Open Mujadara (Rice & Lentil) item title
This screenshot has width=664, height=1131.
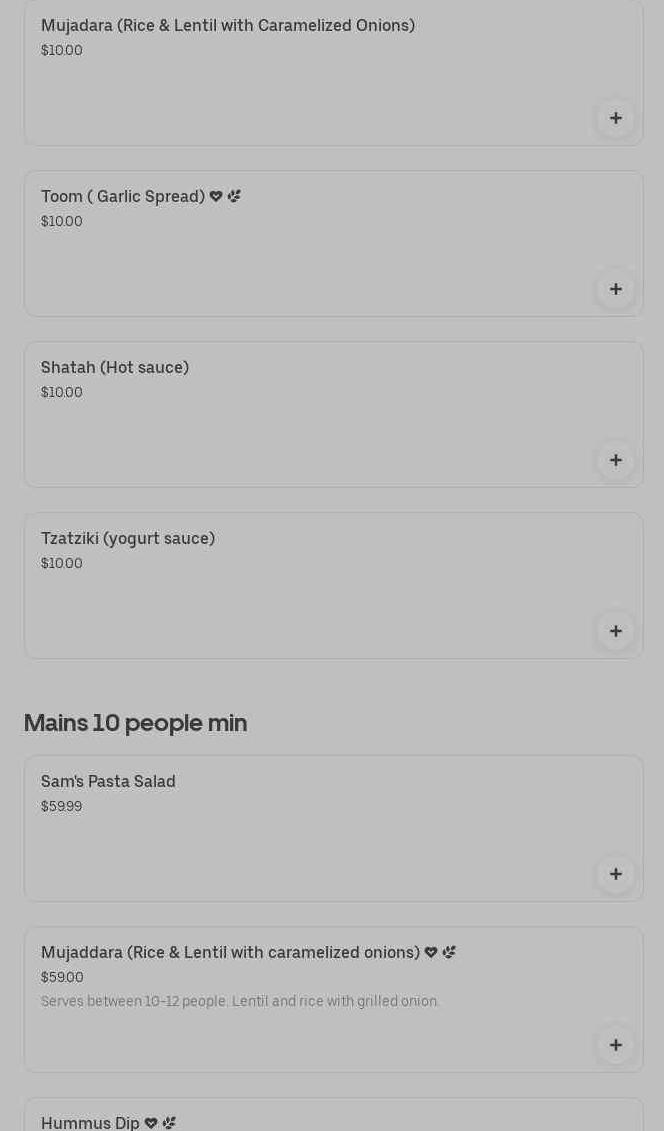pyautogui.click(x=227, y=26)
